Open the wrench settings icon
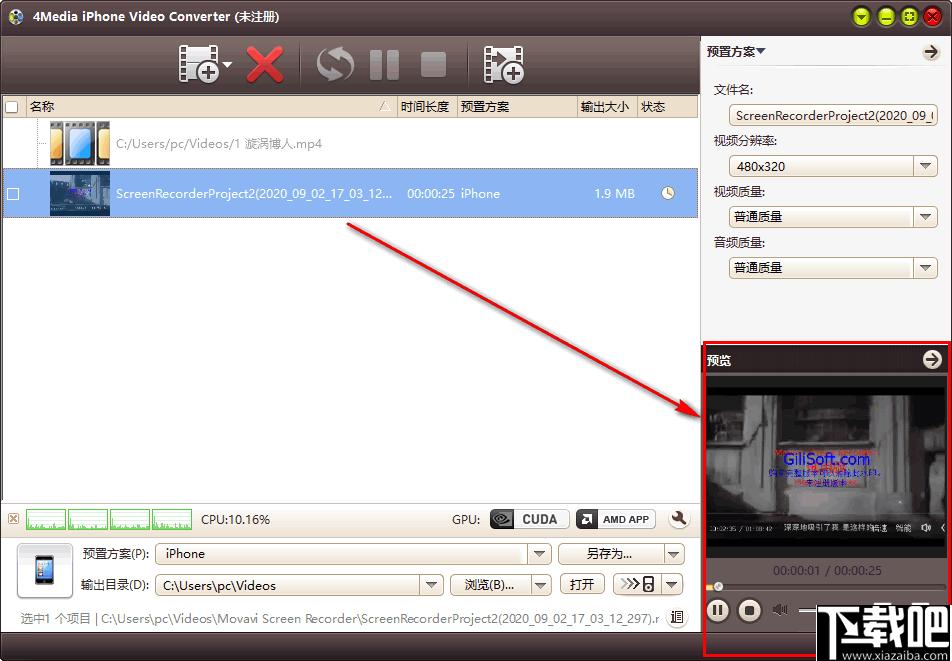Screen dimensions: 952x661 pyautogui.click(x=679, y=519)
